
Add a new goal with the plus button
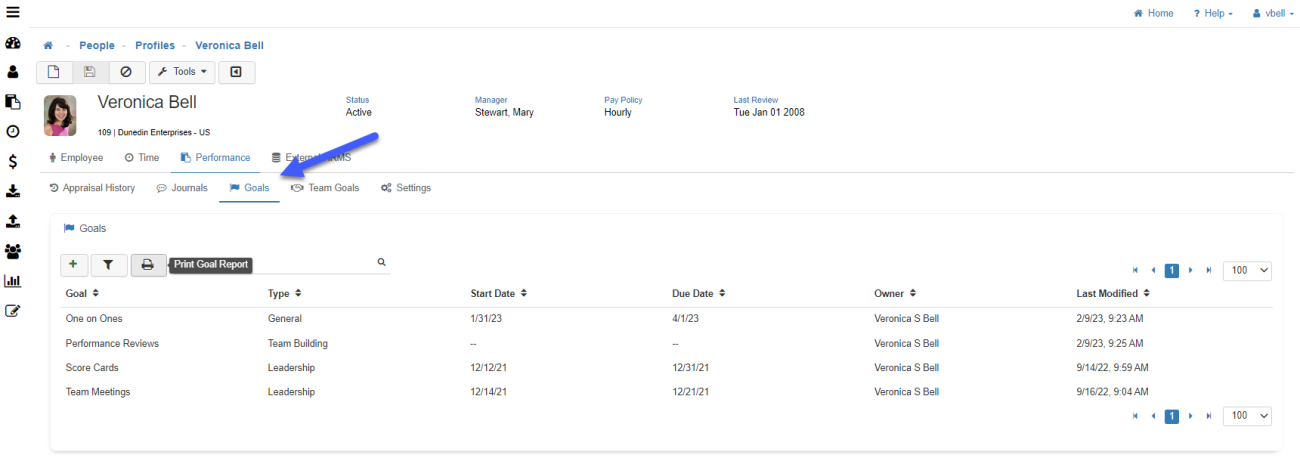tap(73, 265)
